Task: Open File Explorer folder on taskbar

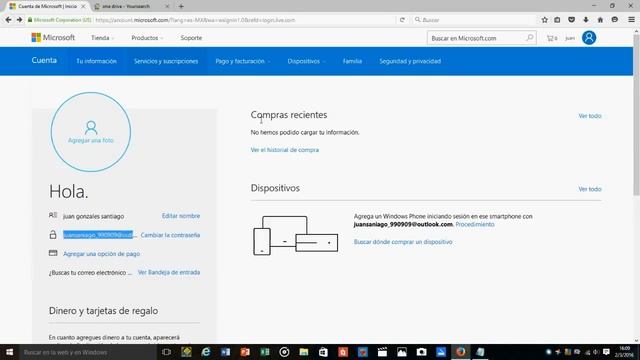Action: tap(304, 352)
